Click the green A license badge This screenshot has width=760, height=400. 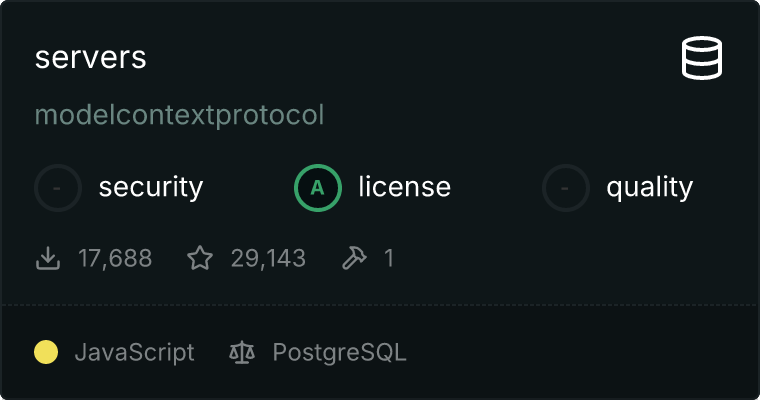pyautogui.click(x=318, y=187)
